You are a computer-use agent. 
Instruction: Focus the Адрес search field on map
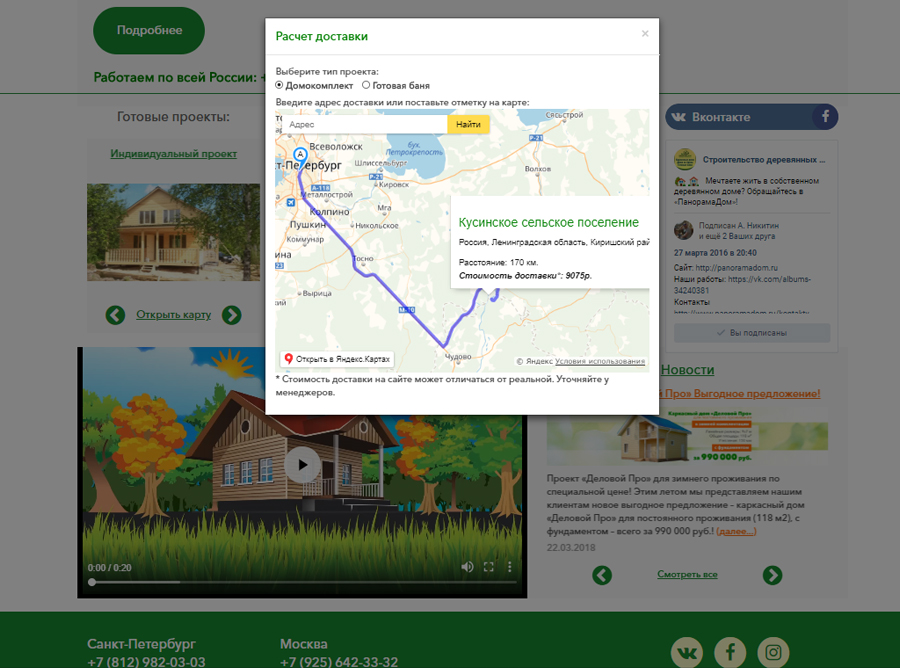(x=365, y=125)
